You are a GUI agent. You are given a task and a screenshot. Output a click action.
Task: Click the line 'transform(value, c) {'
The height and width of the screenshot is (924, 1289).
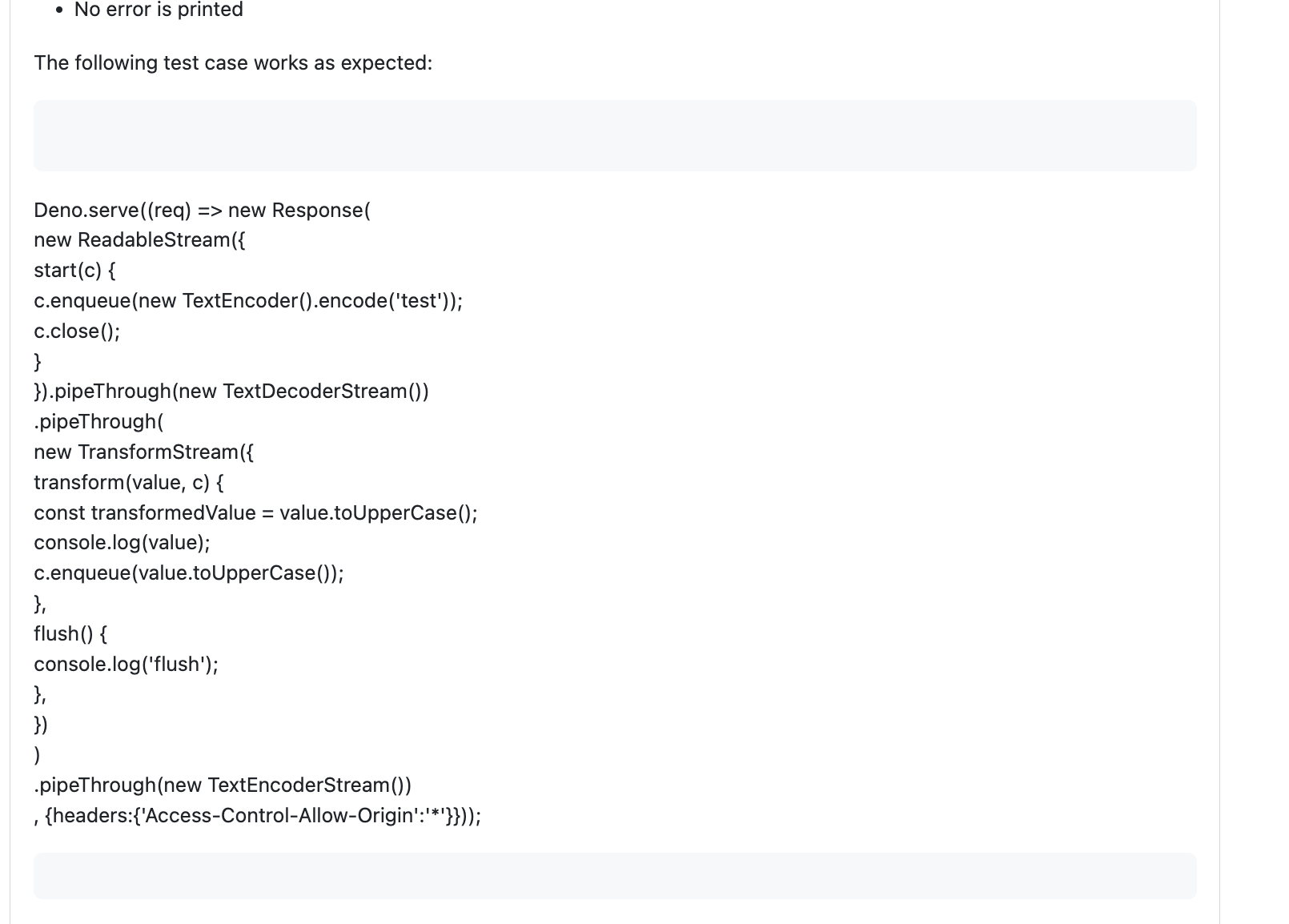point(129,483)
